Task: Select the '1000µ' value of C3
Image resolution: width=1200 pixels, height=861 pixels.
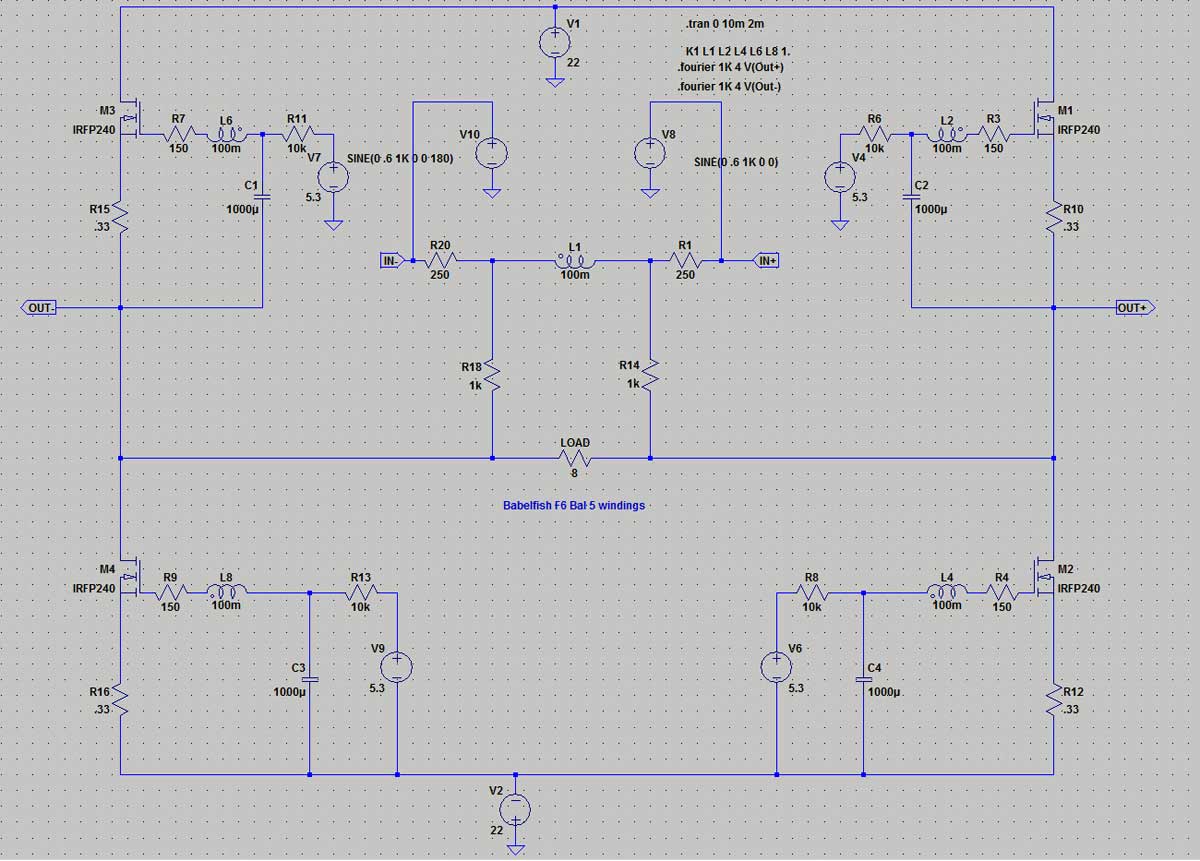Action: [288, 693]
